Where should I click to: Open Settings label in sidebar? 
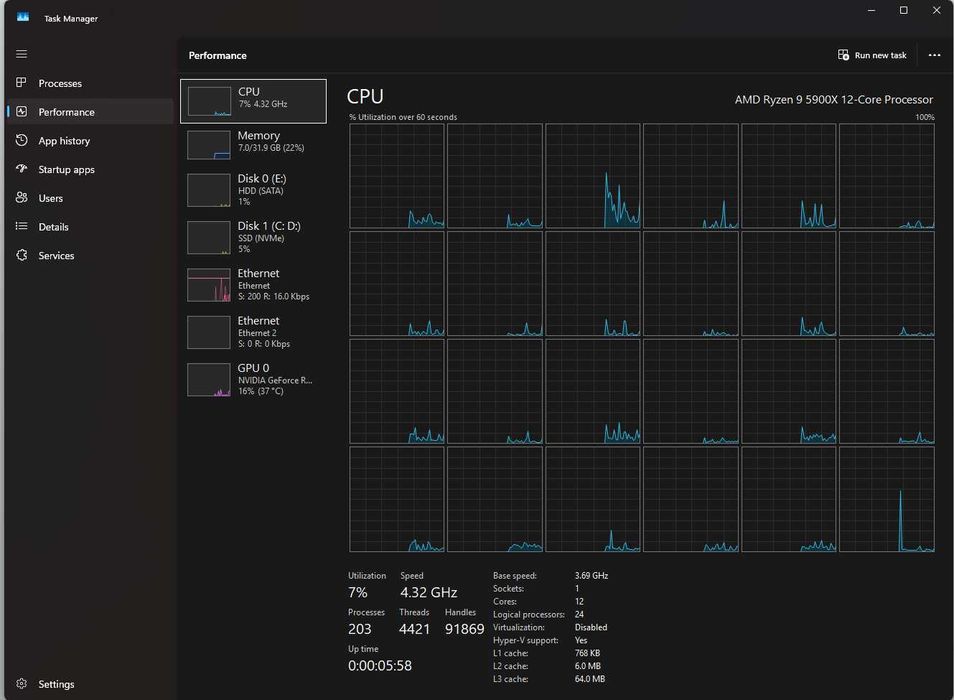coord(56,684)
